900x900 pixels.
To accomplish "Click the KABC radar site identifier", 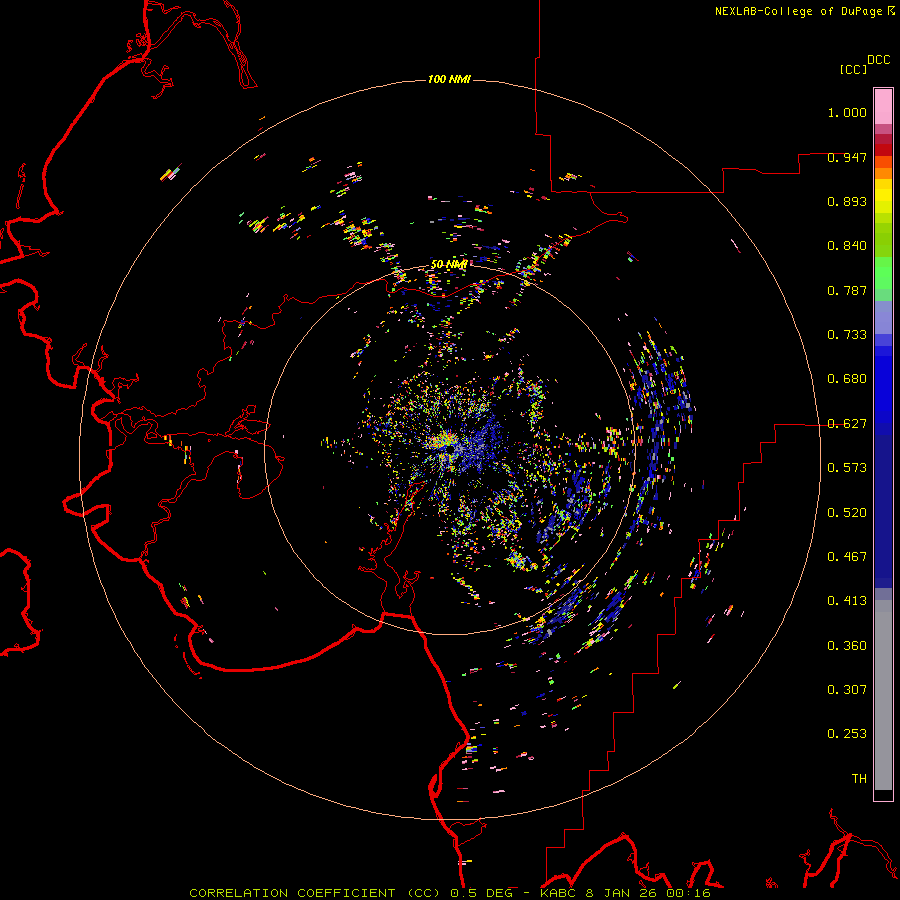I will pos(559,893).
